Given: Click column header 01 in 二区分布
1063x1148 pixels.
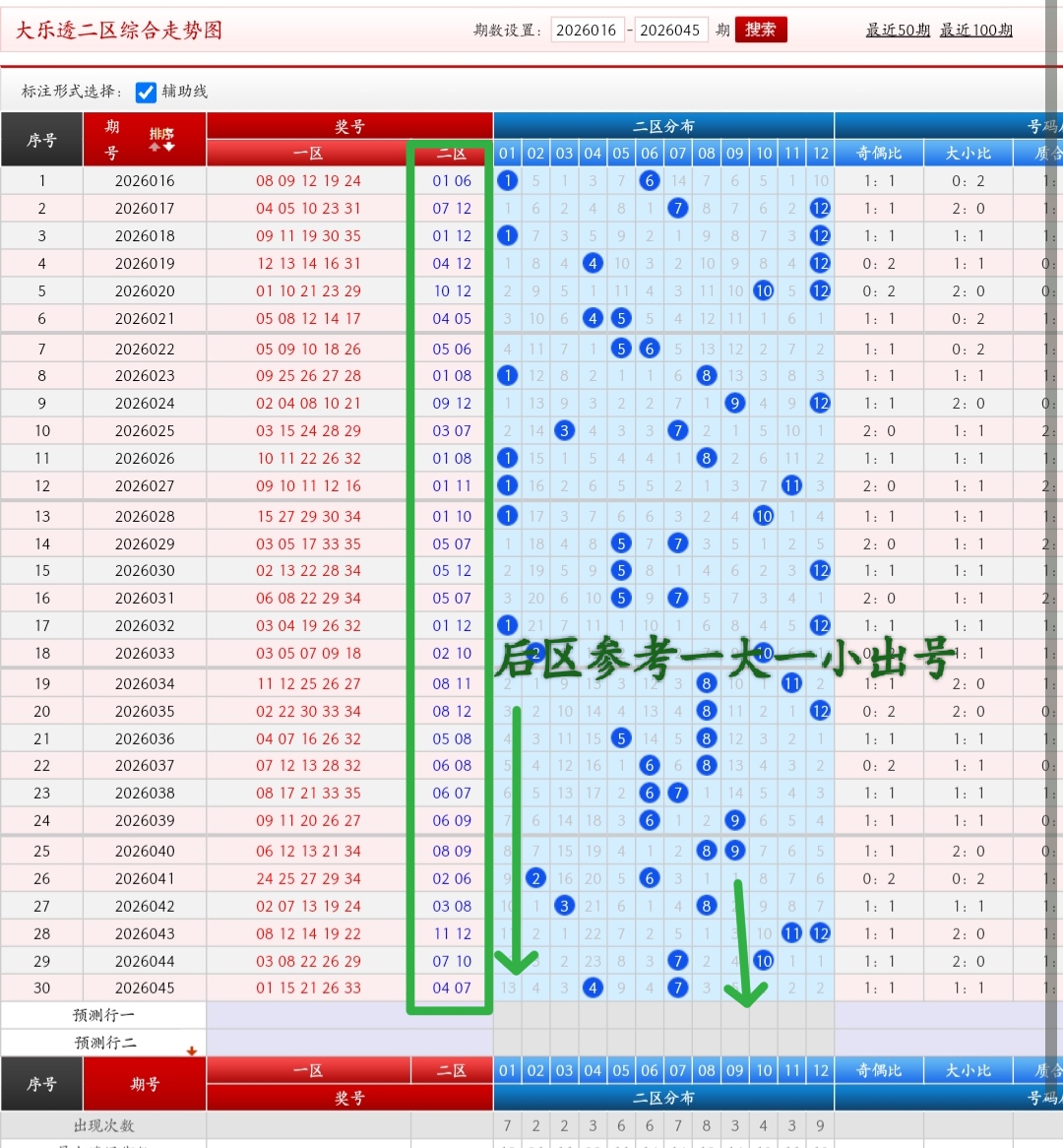Looking at the screenshot, I should pos(507,154).
